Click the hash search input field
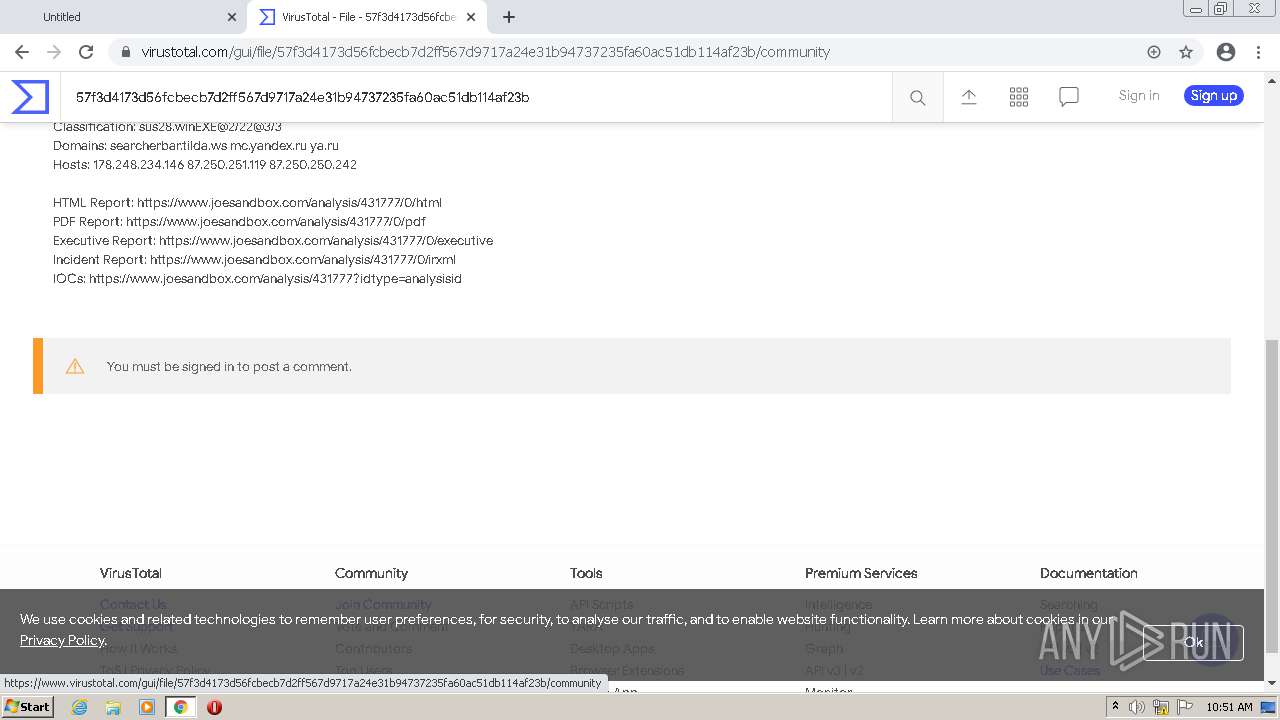Viewport: 1280px width, 720px height. (x=476, y=97)
